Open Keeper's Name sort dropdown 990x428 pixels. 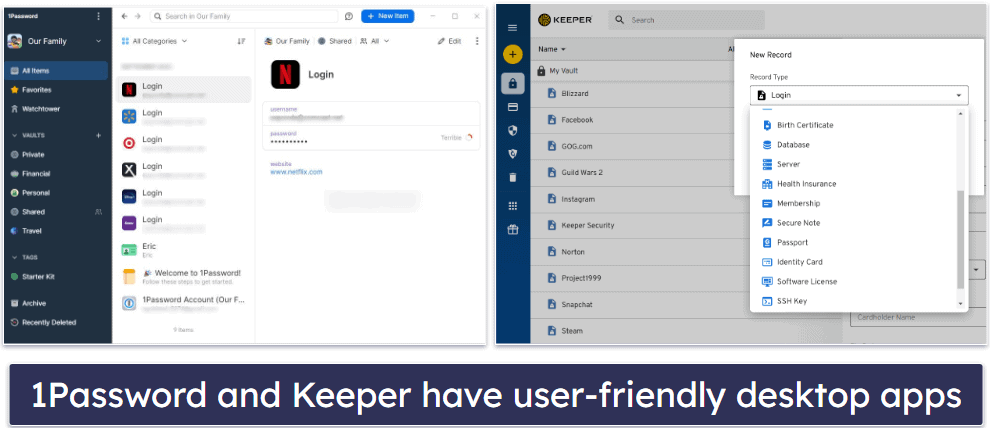(552, 49)
